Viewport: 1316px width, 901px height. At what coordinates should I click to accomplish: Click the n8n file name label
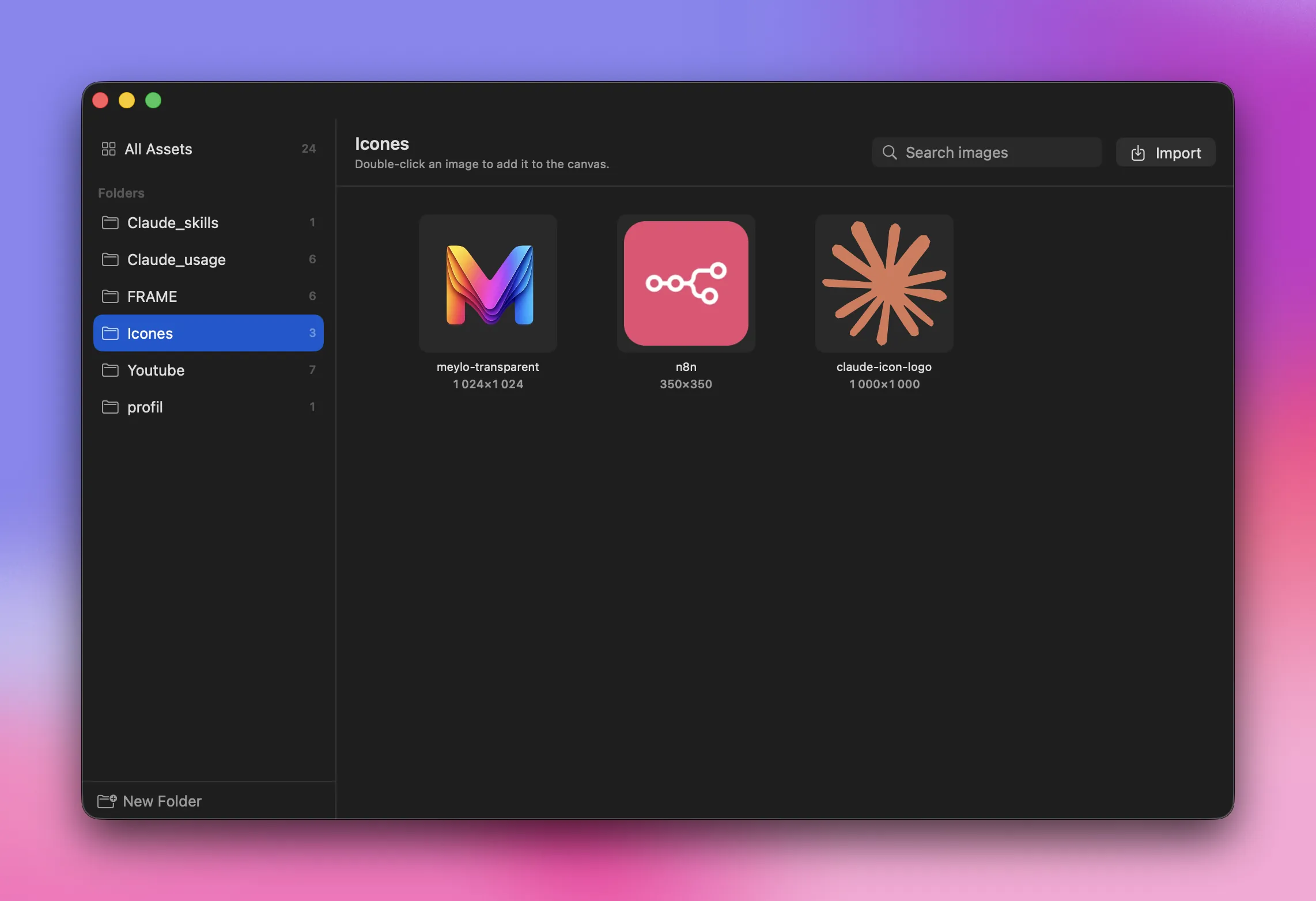[686, 367]
